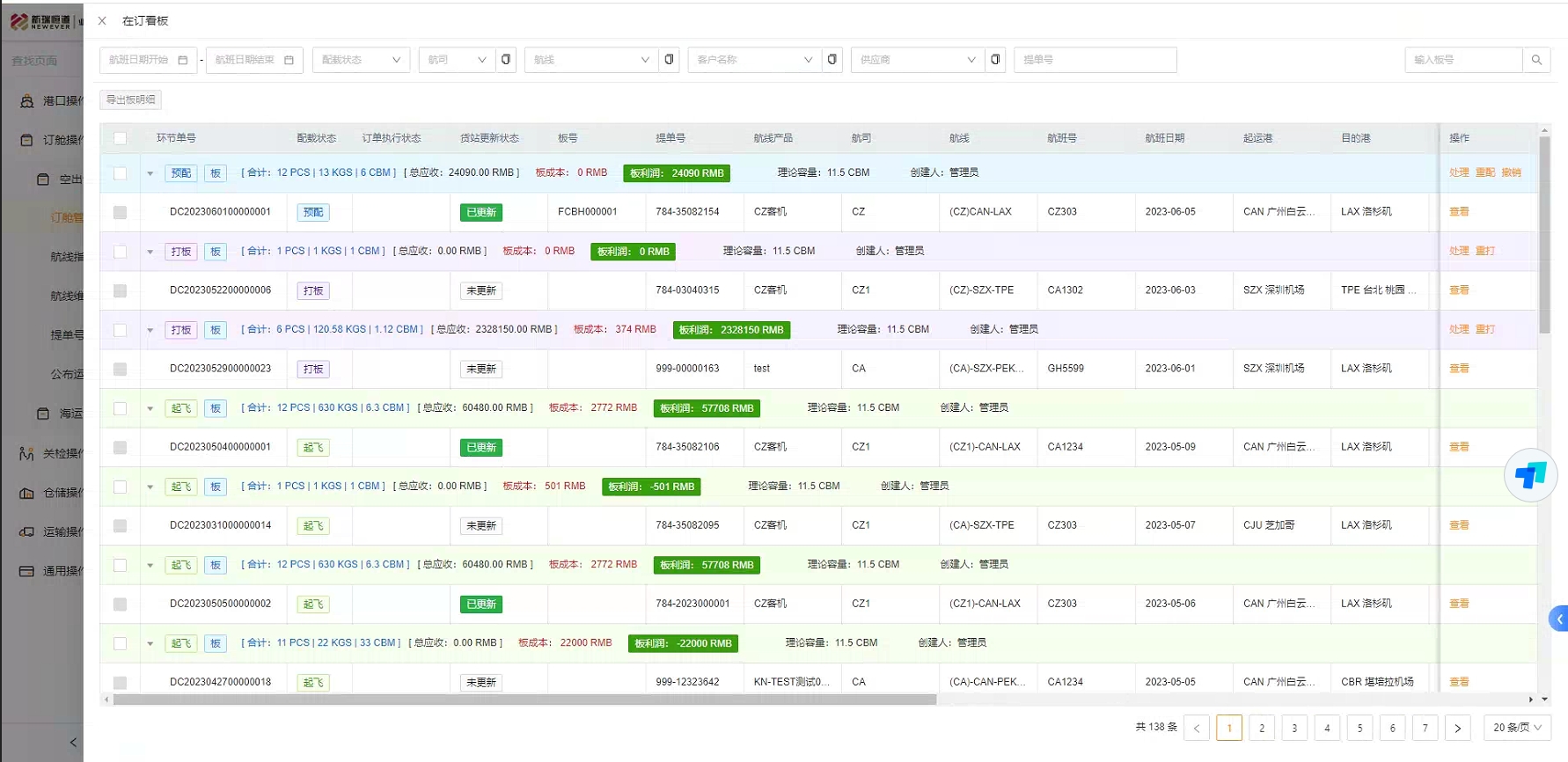The image size is (1568, 762).
Task: Collapse the 起飞 -501 RMB group row
Action: [150, 487]
